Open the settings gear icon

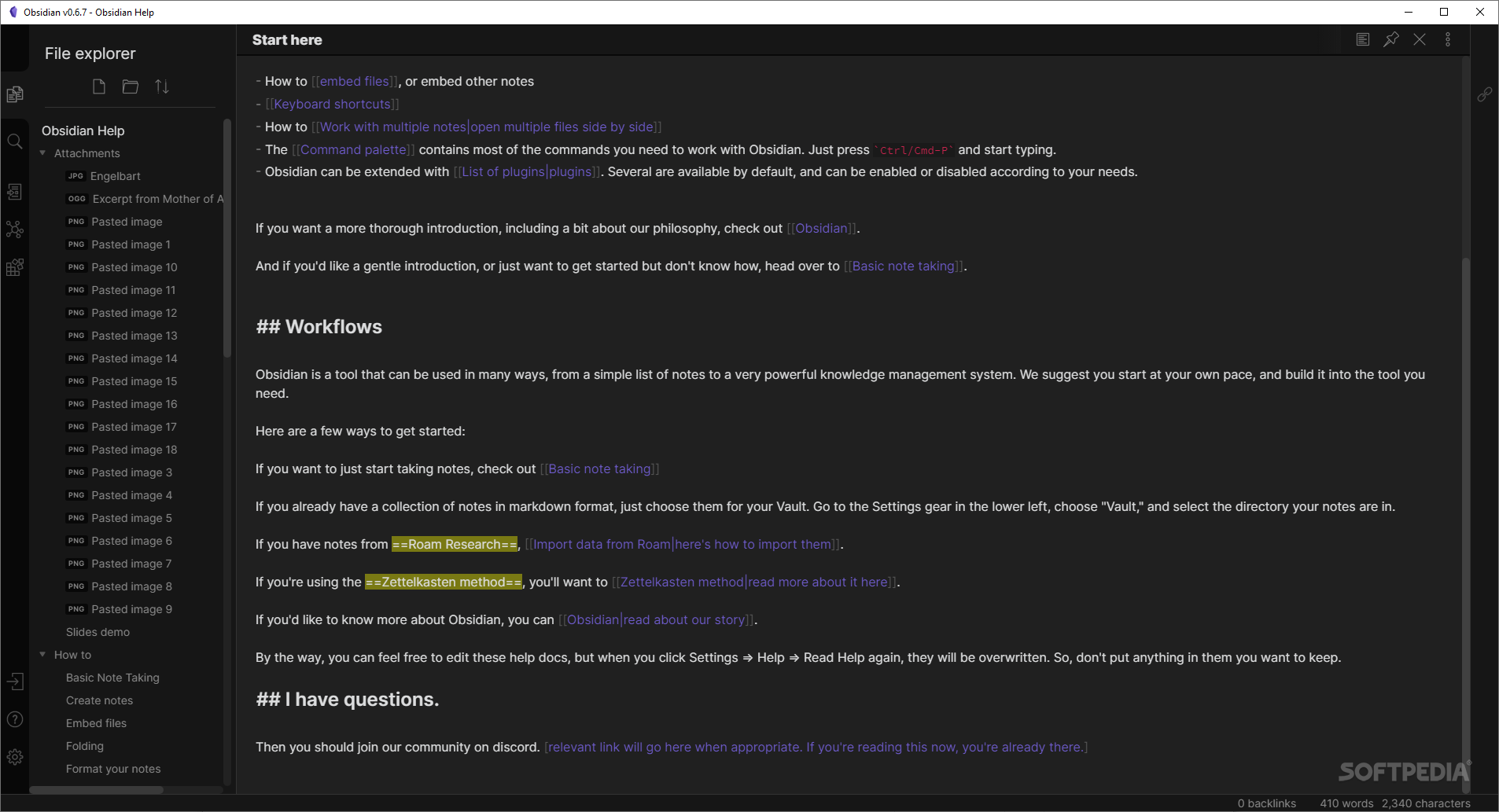(15, 757)
